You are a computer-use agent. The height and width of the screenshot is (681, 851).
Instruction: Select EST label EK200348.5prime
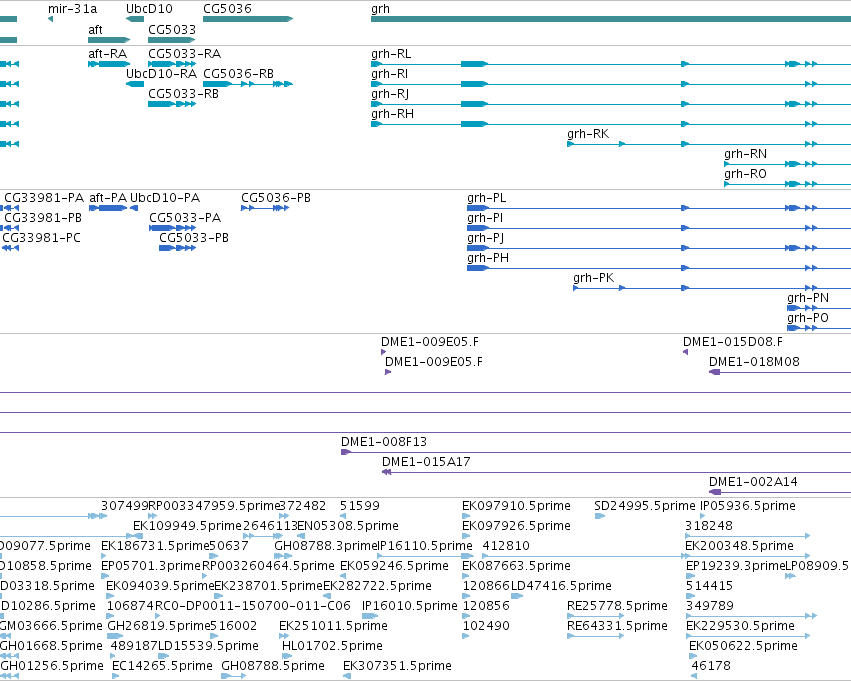[739, 546]
